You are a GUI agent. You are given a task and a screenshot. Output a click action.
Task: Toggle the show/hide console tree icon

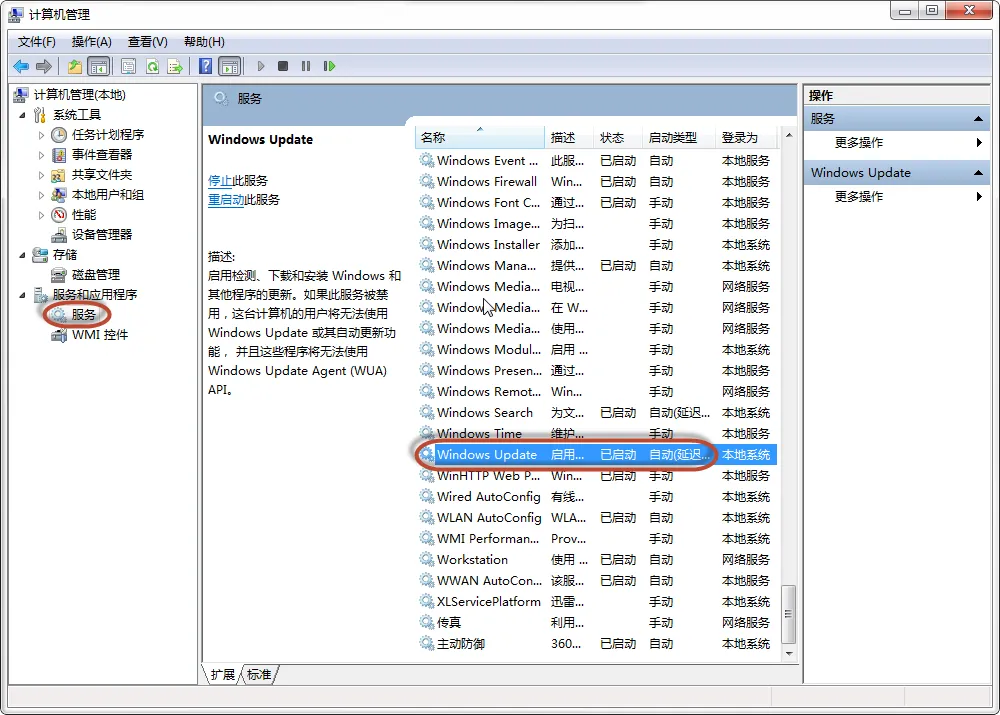pyautogui.click(x=99, y=66)
